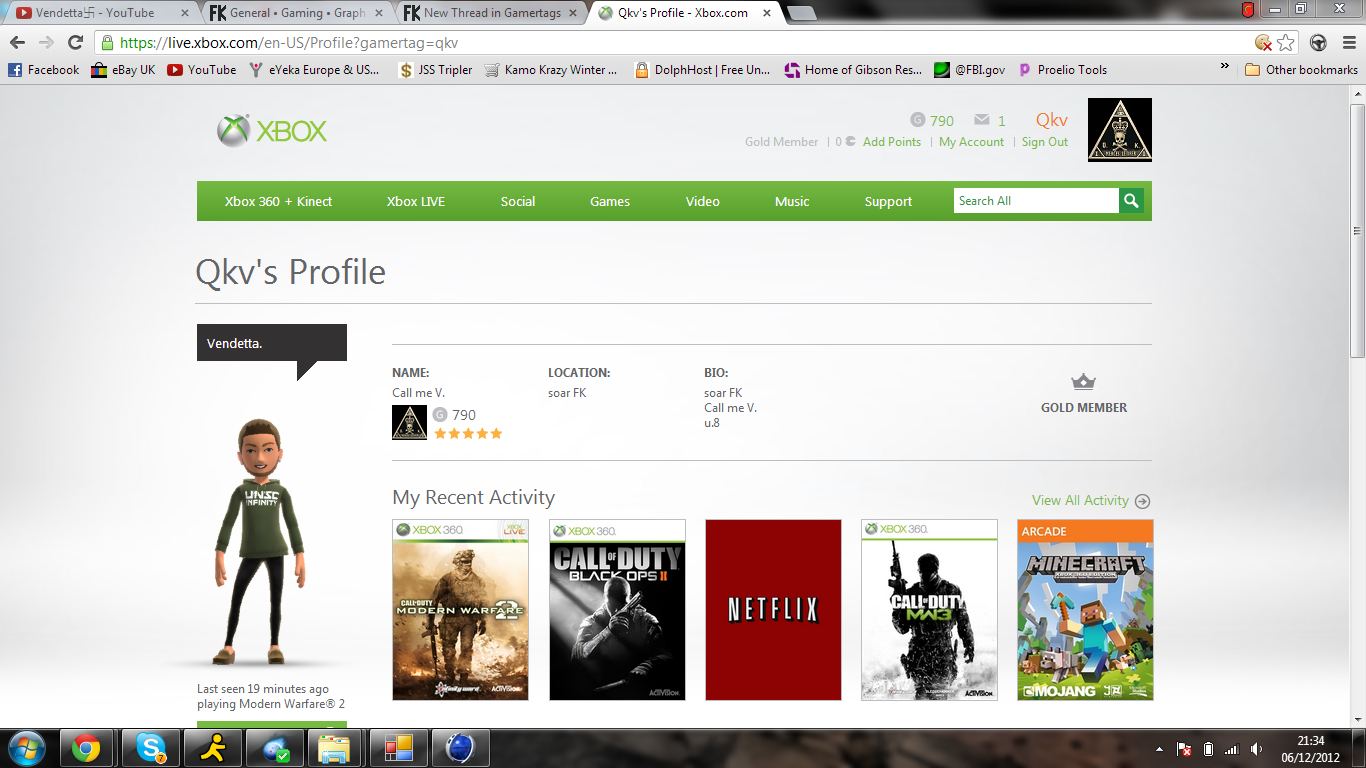Open the Chrome extension icon beside star
This screenshot has width=1366, height=768.
point(1319,43)
